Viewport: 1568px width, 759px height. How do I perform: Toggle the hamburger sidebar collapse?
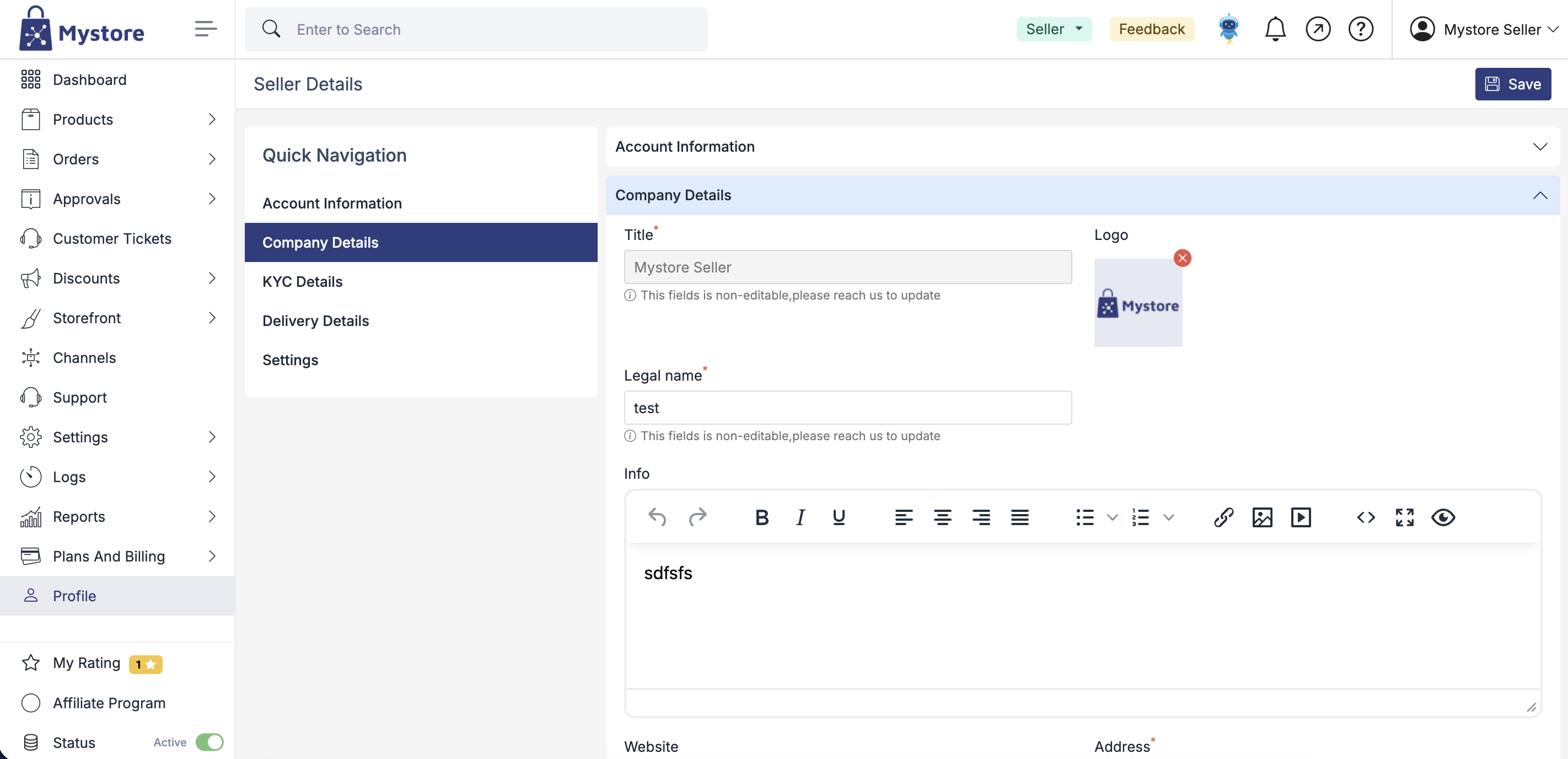pos(206,29)
